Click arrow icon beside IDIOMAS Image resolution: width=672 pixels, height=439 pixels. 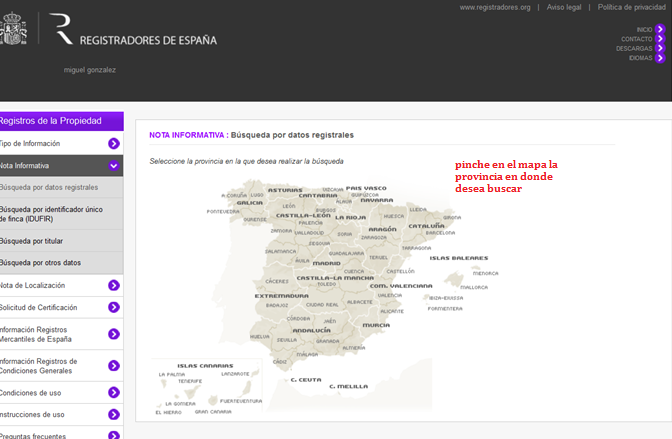[x=660, y=58]
